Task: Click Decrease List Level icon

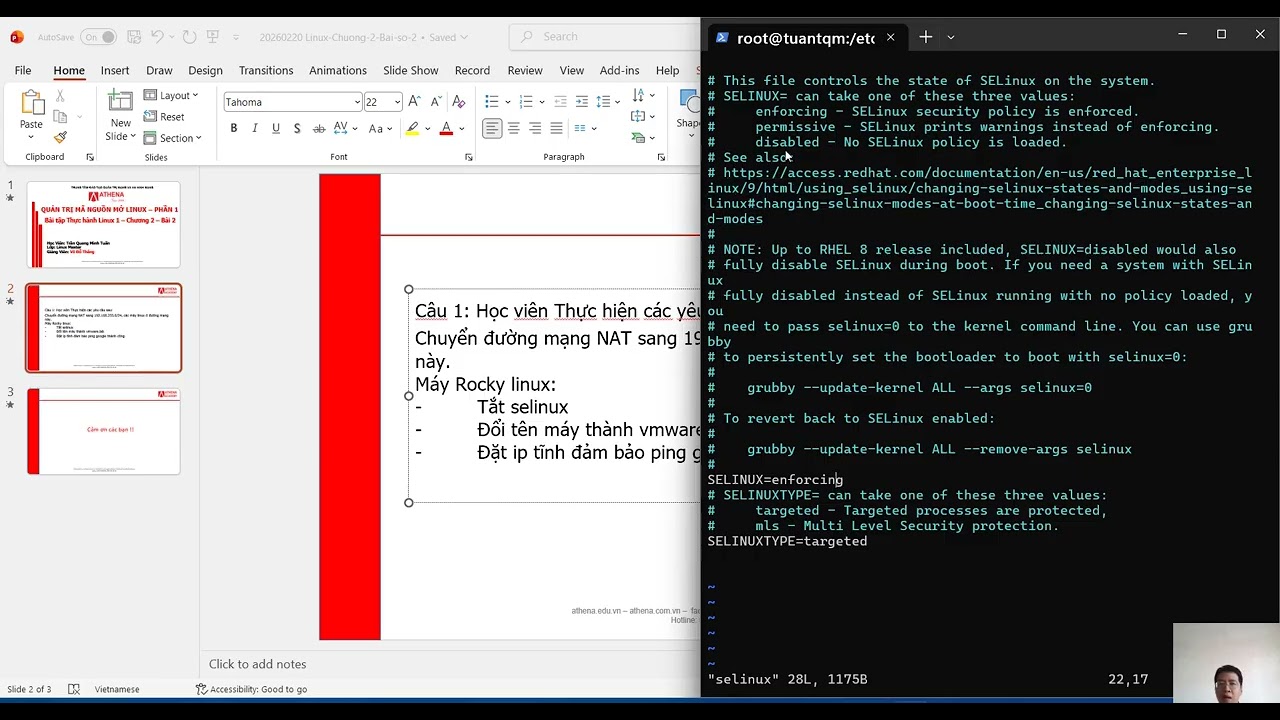Action: tap(560, 102)
